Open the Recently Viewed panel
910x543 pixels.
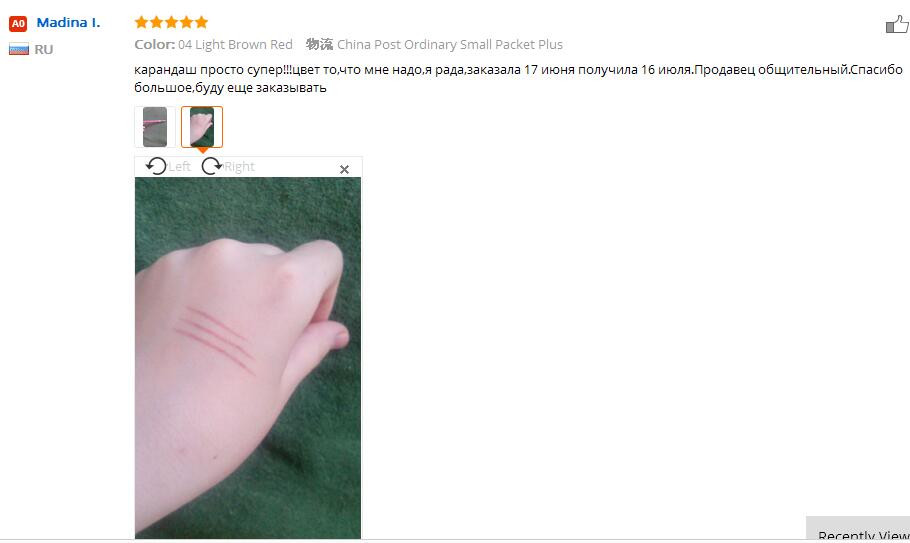858,528
